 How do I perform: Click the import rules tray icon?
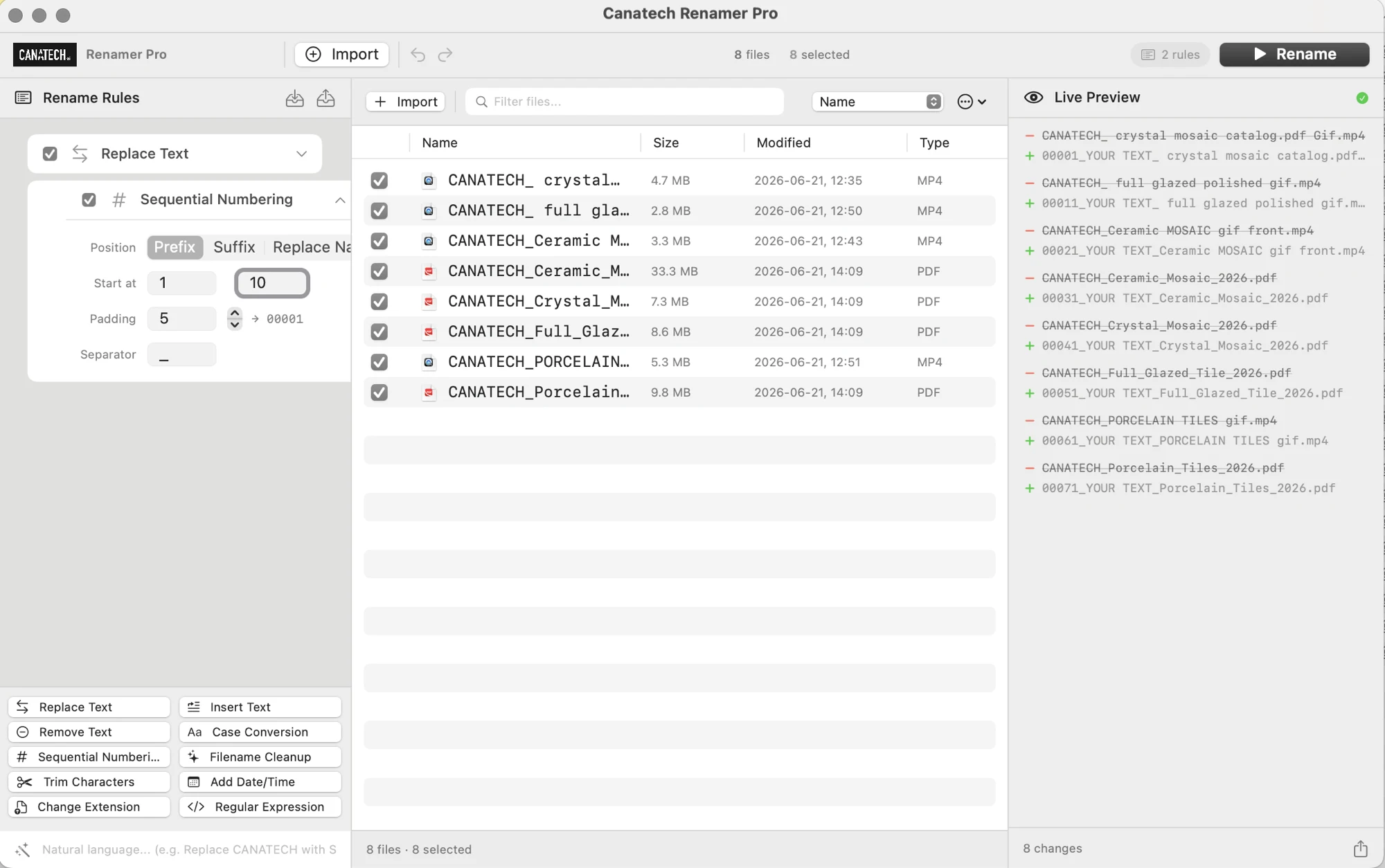pos(294,98)
